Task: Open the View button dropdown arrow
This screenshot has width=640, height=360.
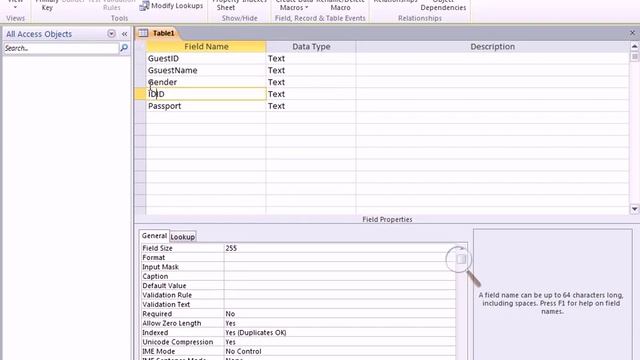Action: point(15,7)
